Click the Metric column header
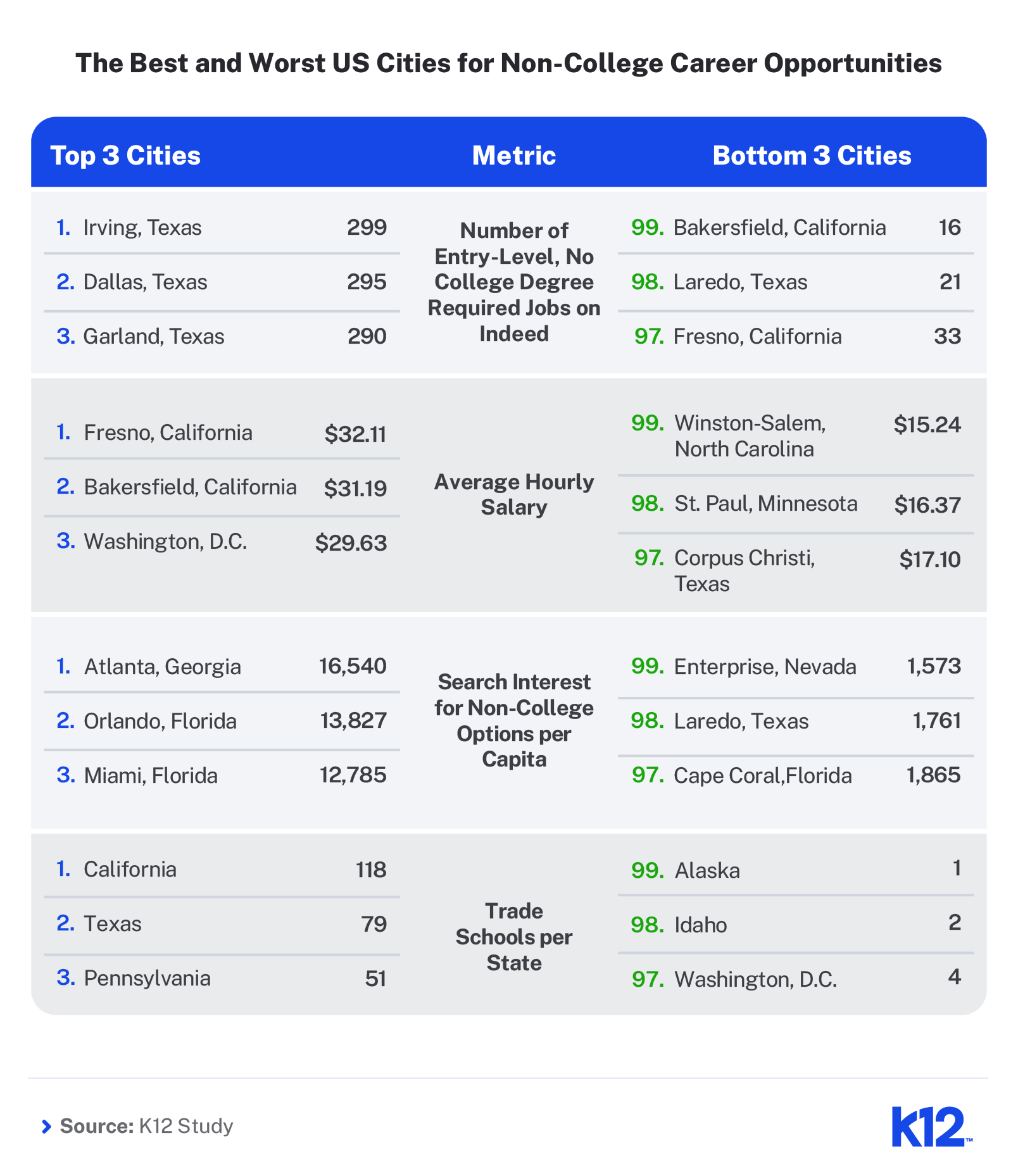The width and height of the screenshot is (1018, 1176). (x=514, y=156)
